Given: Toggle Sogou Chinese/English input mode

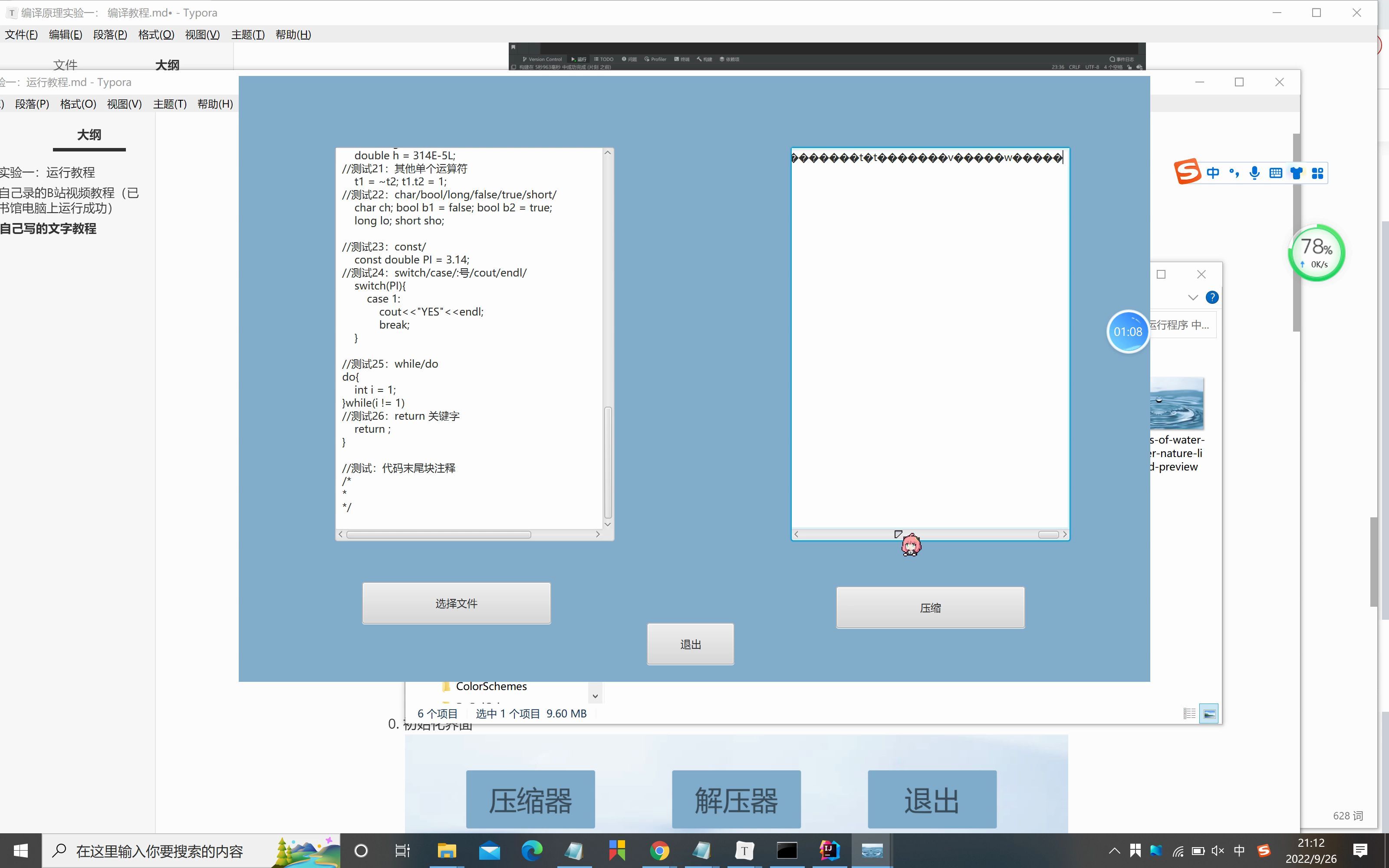Looking at the screenshot, I should [1213, 173].
